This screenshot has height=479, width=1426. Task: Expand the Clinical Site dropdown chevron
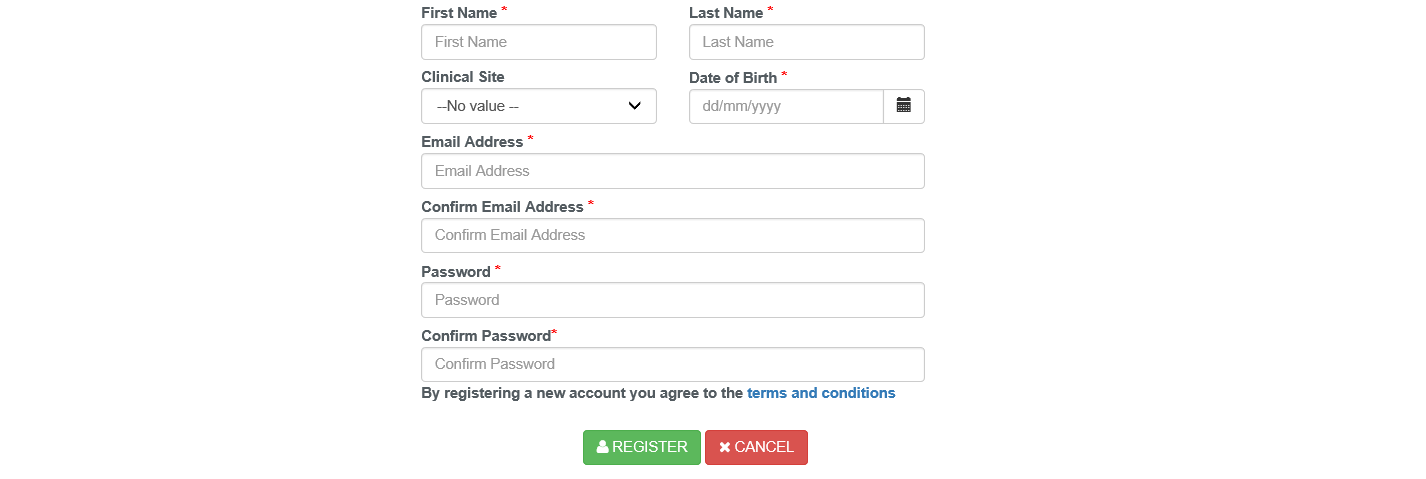pos(634,106)
